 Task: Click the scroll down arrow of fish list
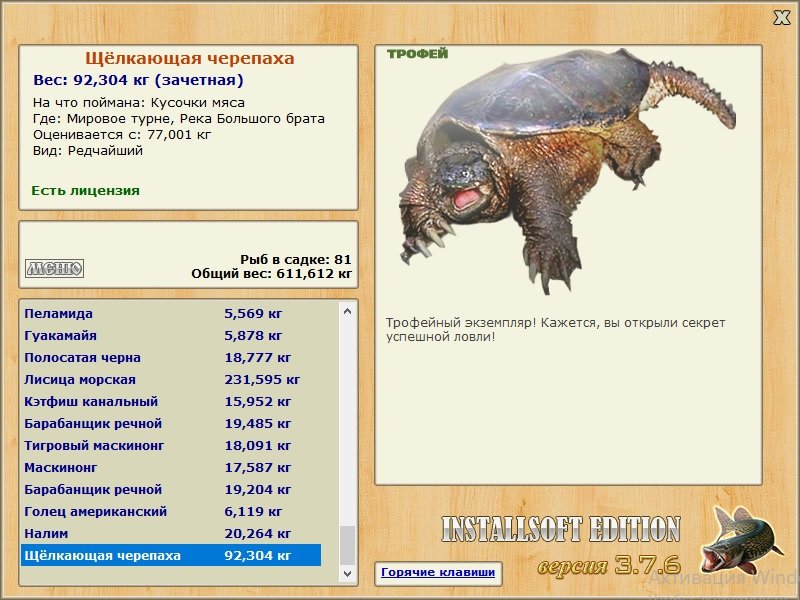[347, 573]
